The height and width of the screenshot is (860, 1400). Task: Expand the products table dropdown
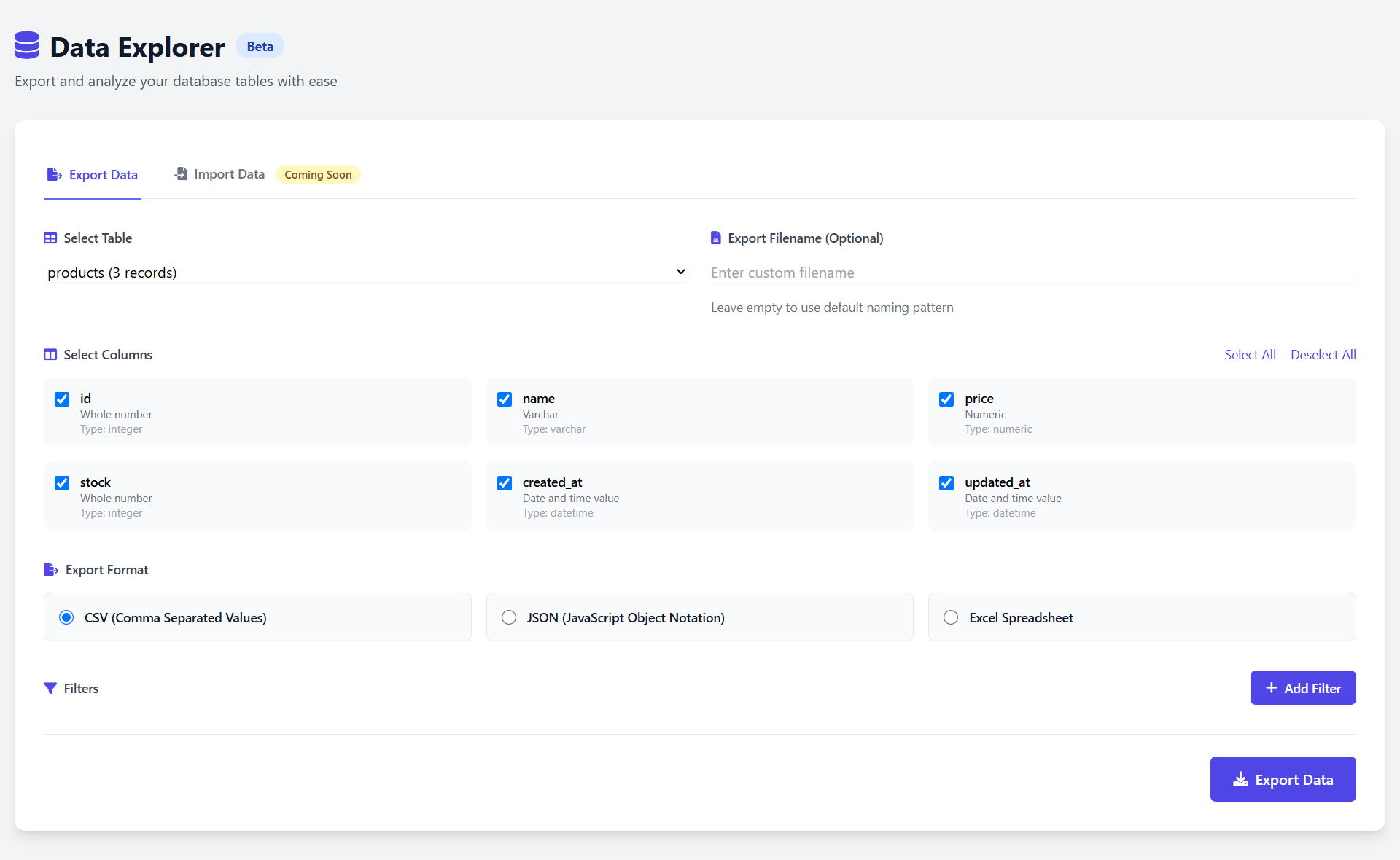[x=680, y=271]
